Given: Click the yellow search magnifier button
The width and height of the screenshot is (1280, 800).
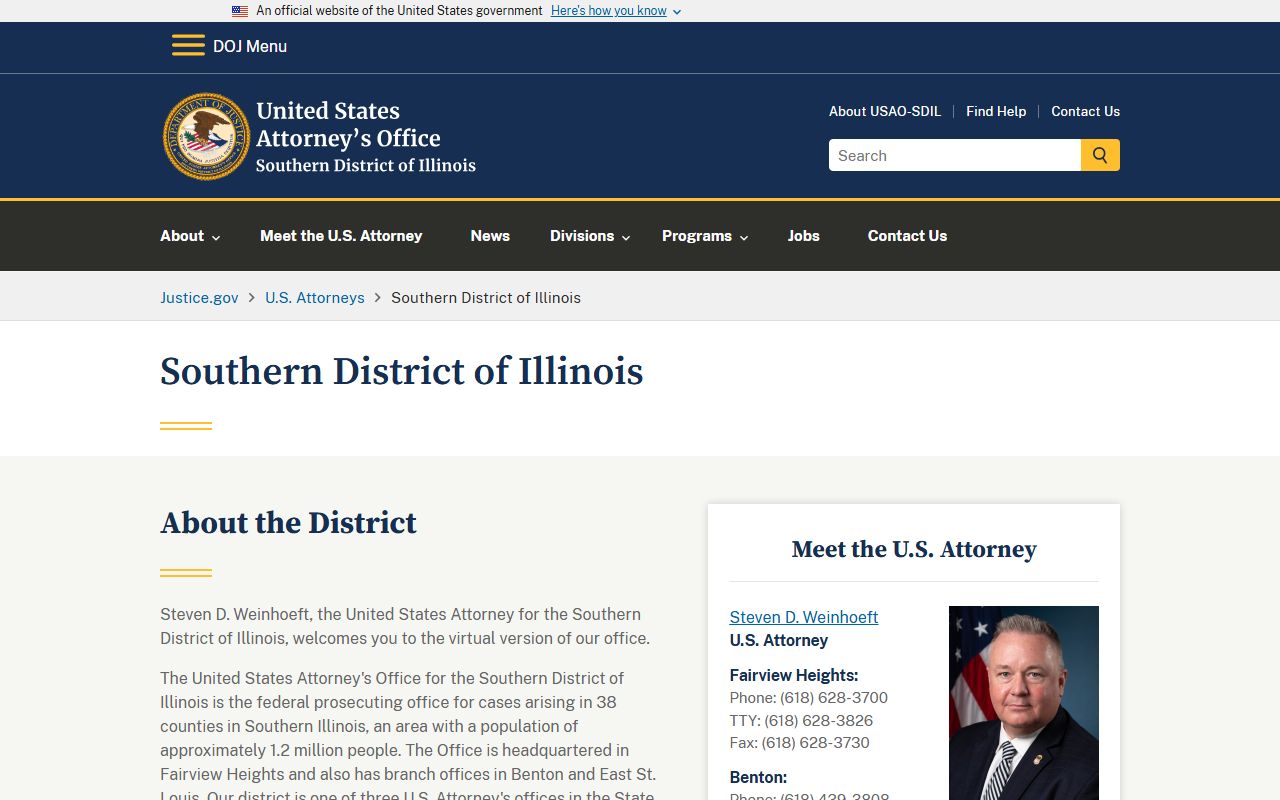Looking at the screenshot, I should [1100, 155].
